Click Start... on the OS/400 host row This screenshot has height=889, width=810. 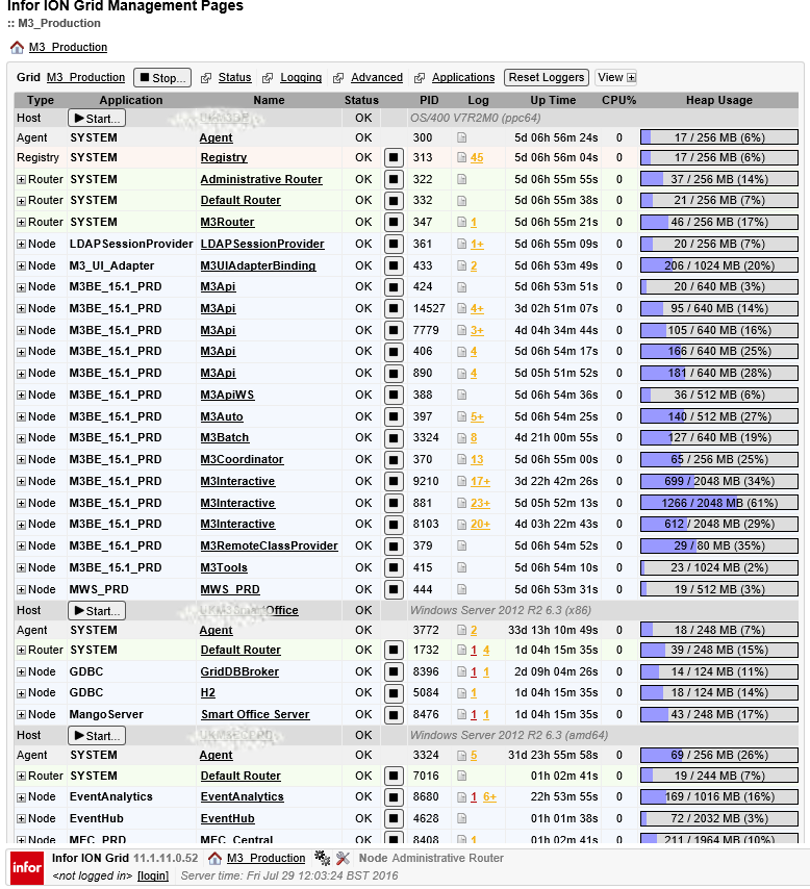[97, 118]
